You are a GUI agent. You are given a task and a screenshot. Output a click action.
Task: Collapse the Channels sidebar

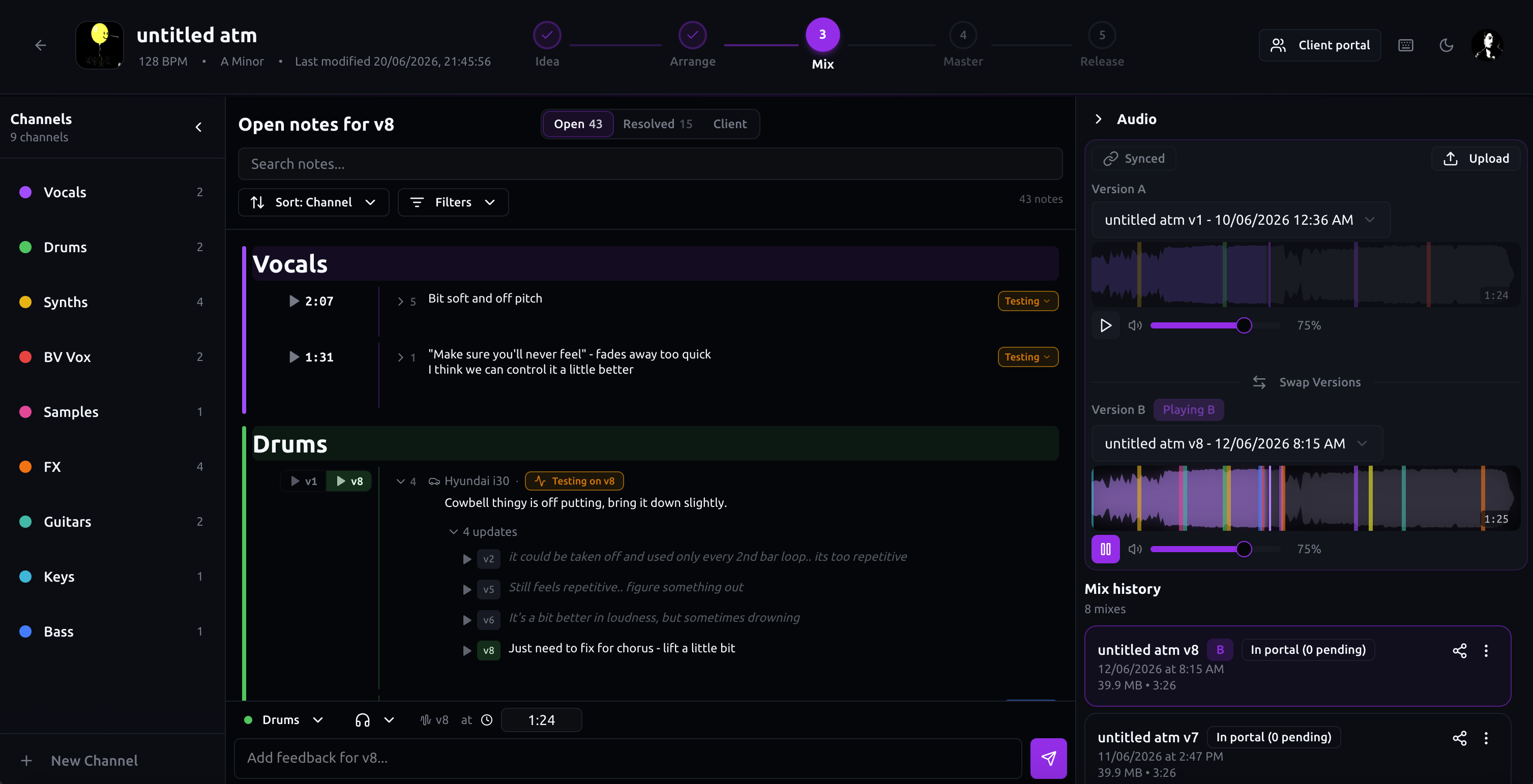click(x=199, y=127)
